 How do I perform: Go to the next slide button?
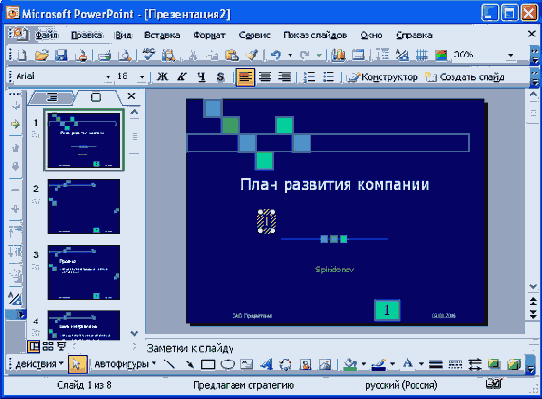click(x=533, y=314)
